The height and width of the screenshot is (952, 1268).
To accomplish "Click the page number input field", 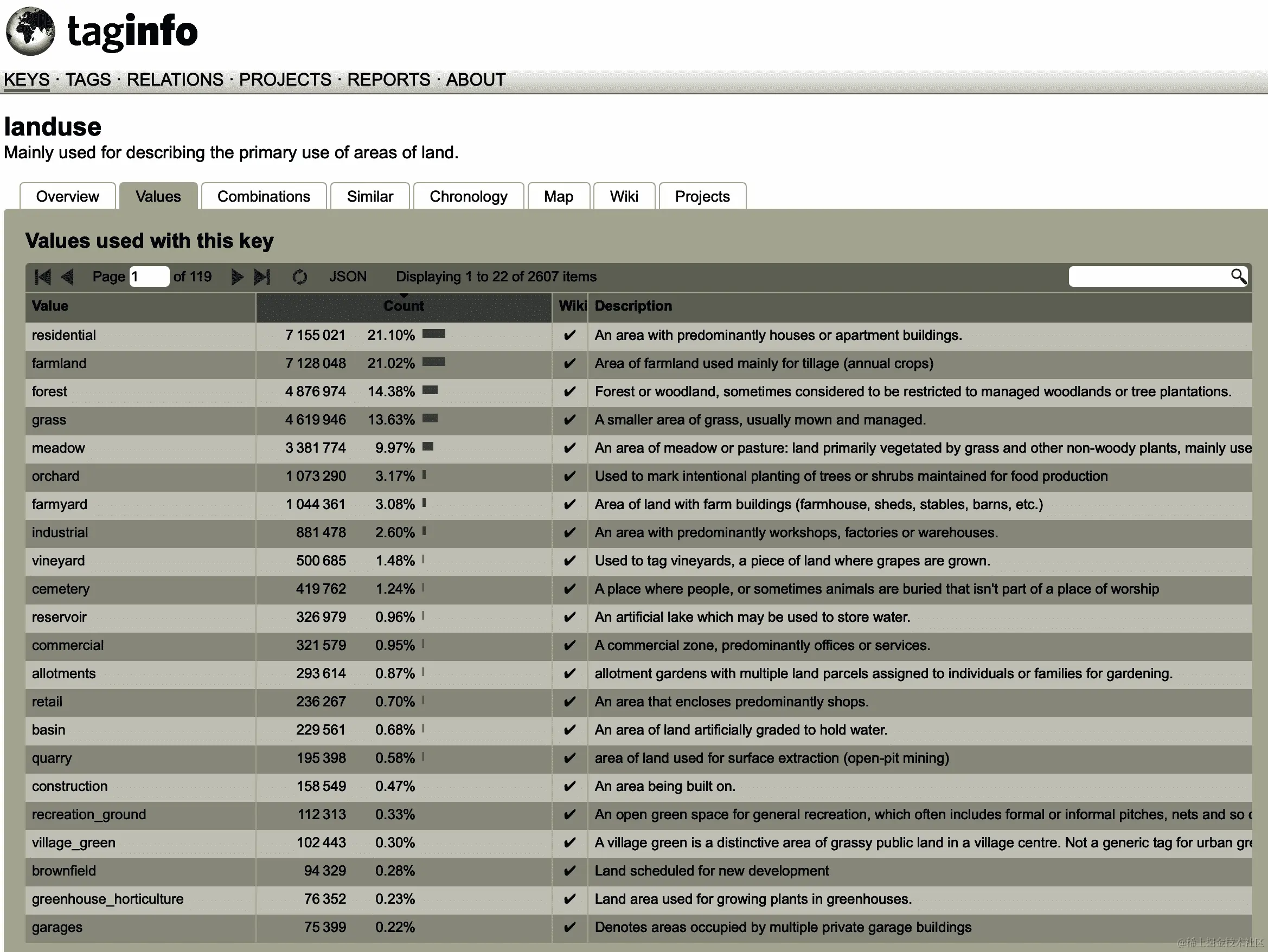I will point(149,277).
